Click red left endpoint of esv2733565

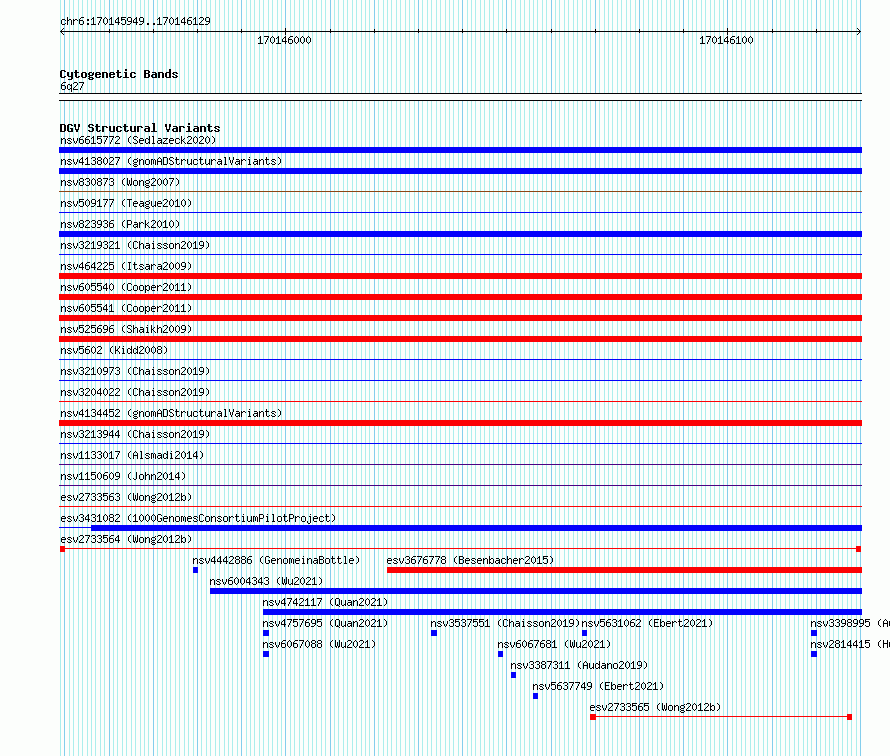coord(593,717)
